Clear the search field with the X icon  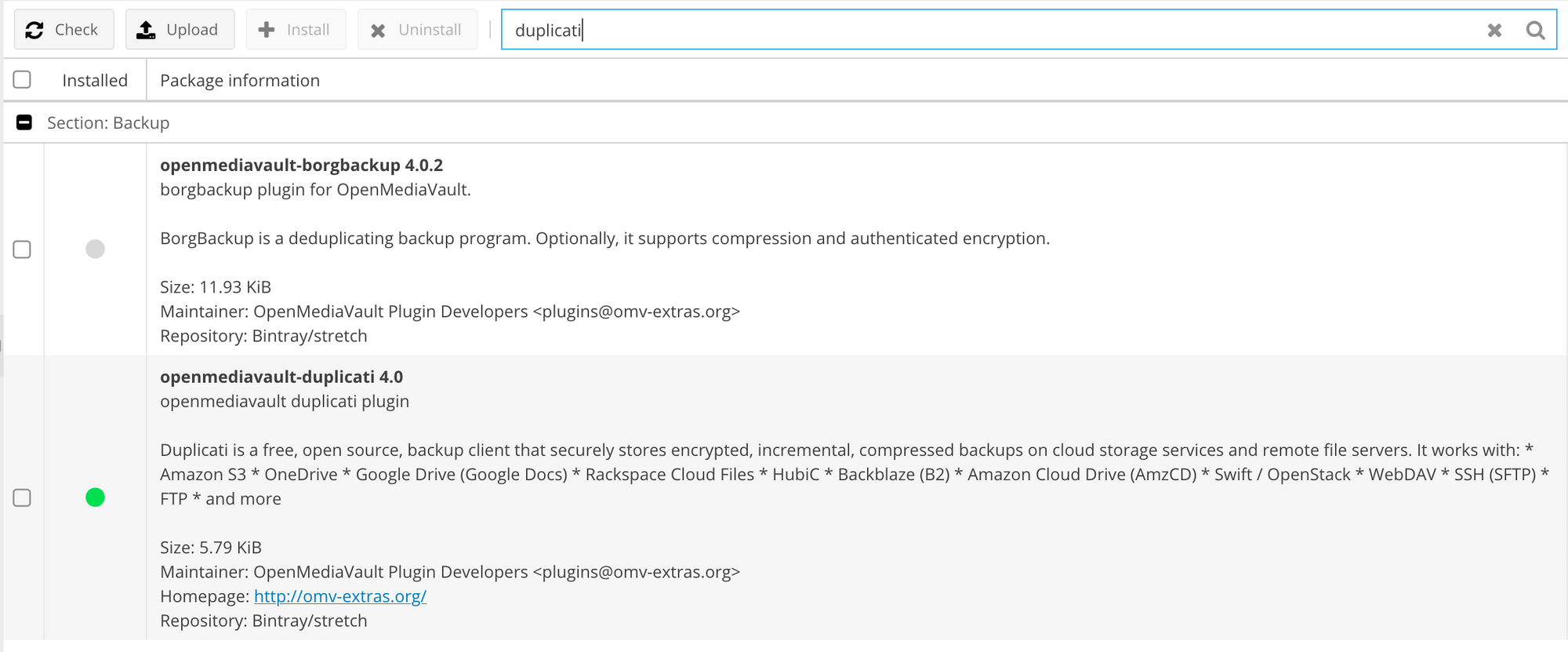click(x=1494, y=30)
